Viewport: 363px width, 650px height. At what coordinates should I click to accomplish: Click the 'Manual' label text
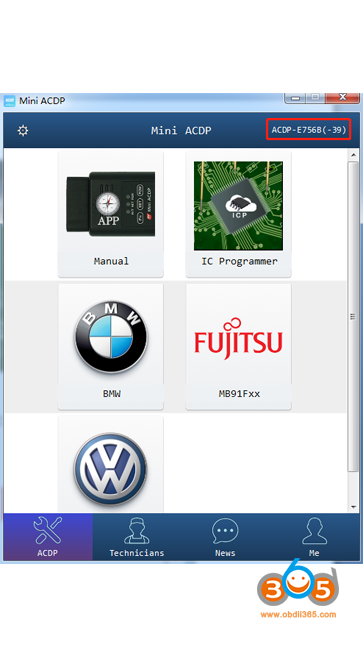pos(111,261)
